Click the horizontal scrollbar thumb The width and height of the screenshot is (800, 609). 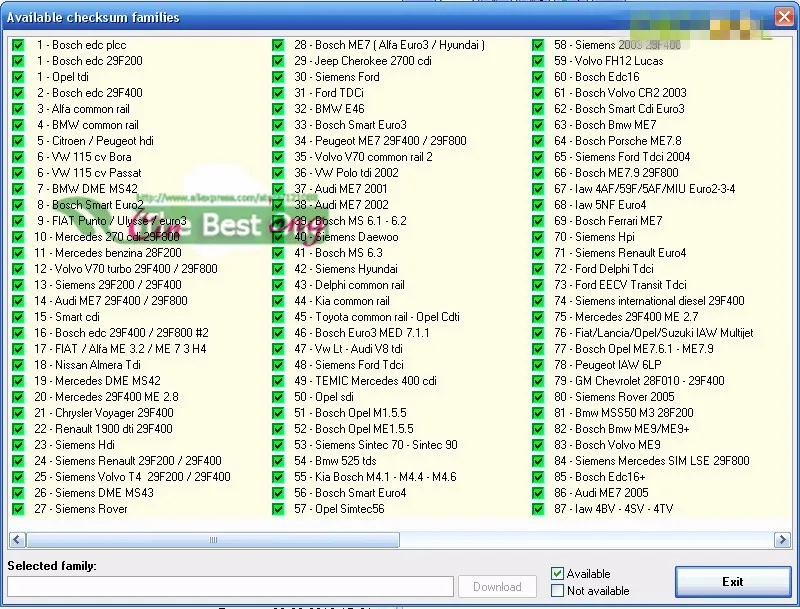(213, 540)
